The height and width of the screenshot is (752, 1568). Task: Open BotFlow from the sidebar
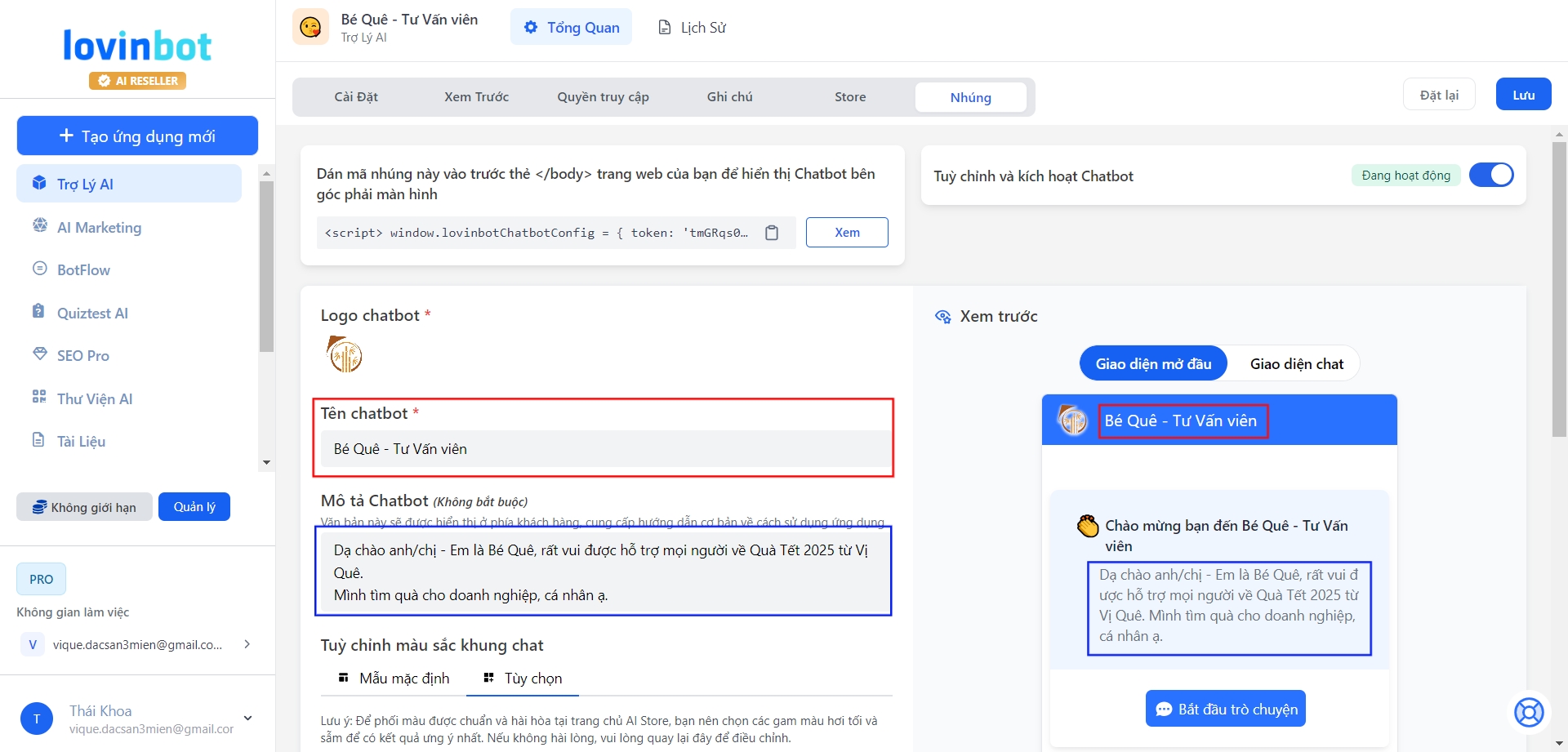[83, 269]
